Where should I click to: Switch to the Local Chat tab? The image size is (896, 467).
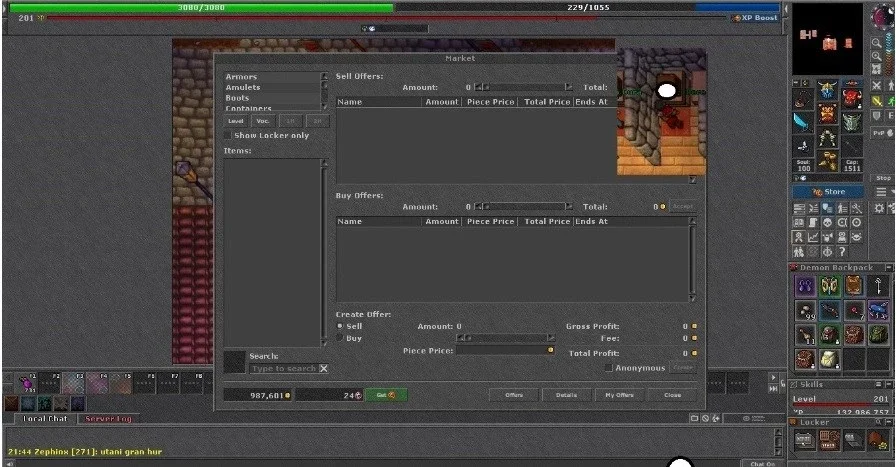point(45,418)
